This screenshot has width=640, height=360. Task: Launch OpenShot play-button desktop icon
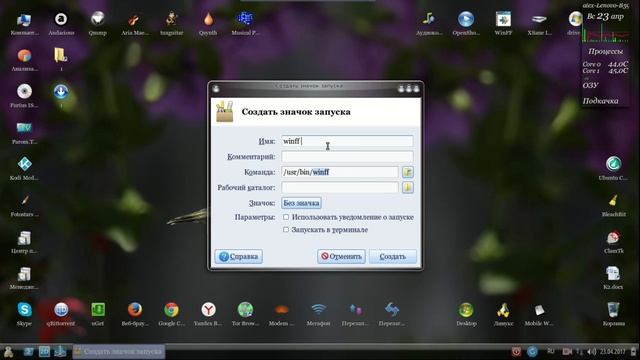click(466, 23)
